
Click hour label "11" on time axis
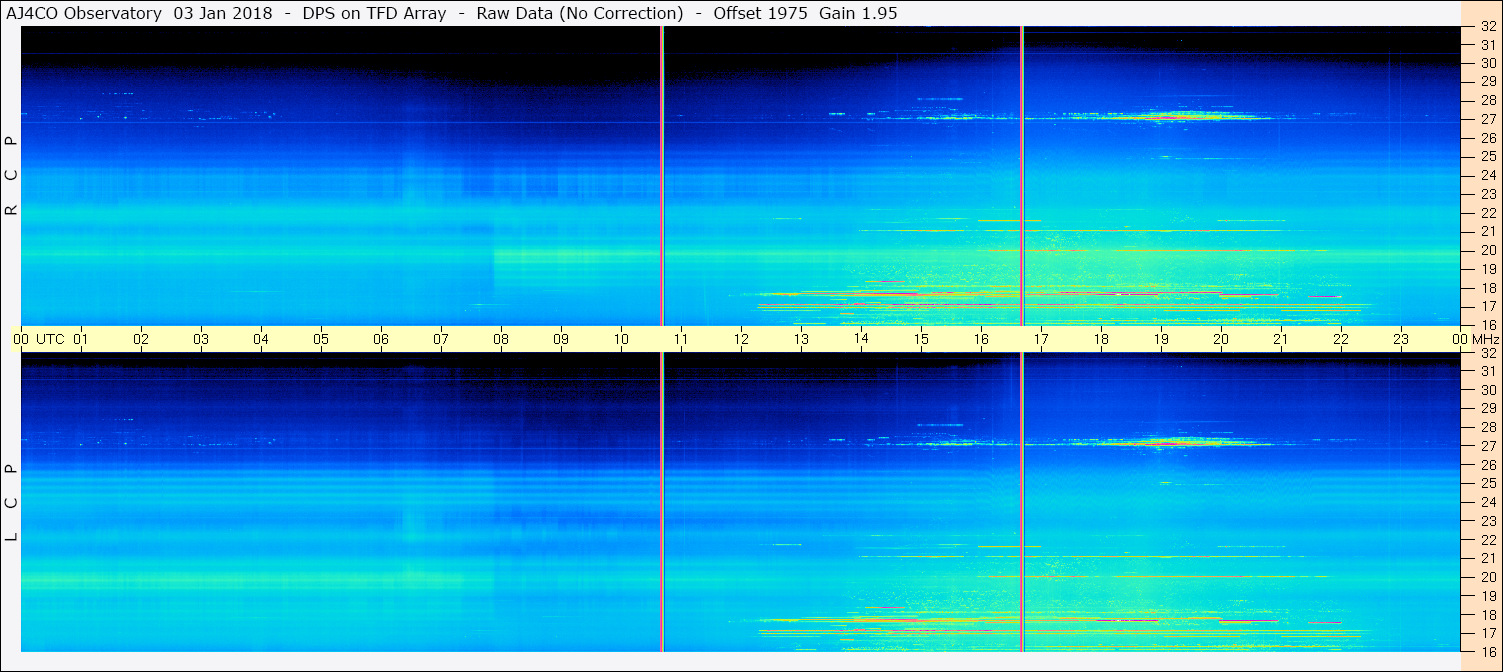coord(681,339)
